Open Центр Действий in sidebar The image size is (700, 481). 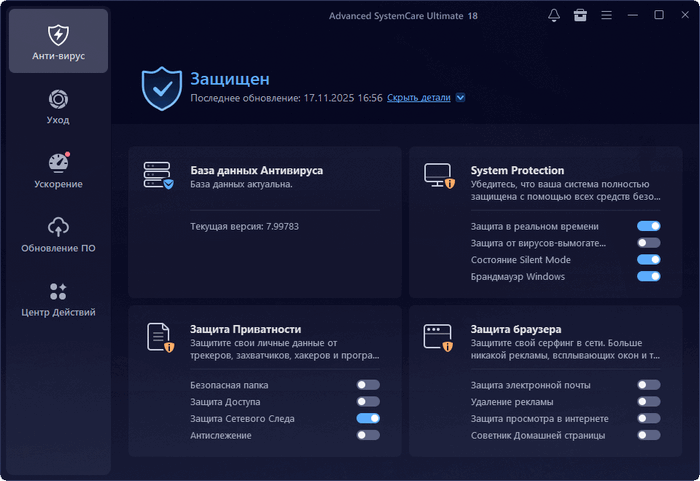[58, 299]
